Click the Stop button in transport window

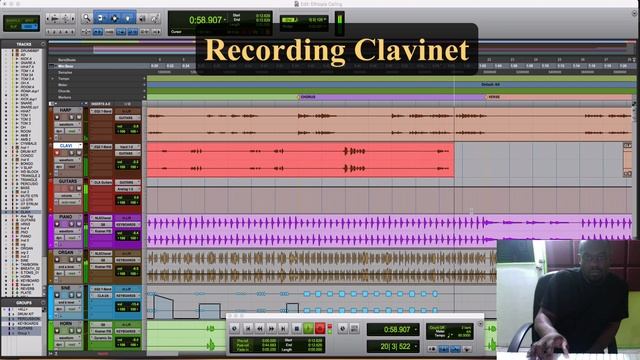coord(297,328)
